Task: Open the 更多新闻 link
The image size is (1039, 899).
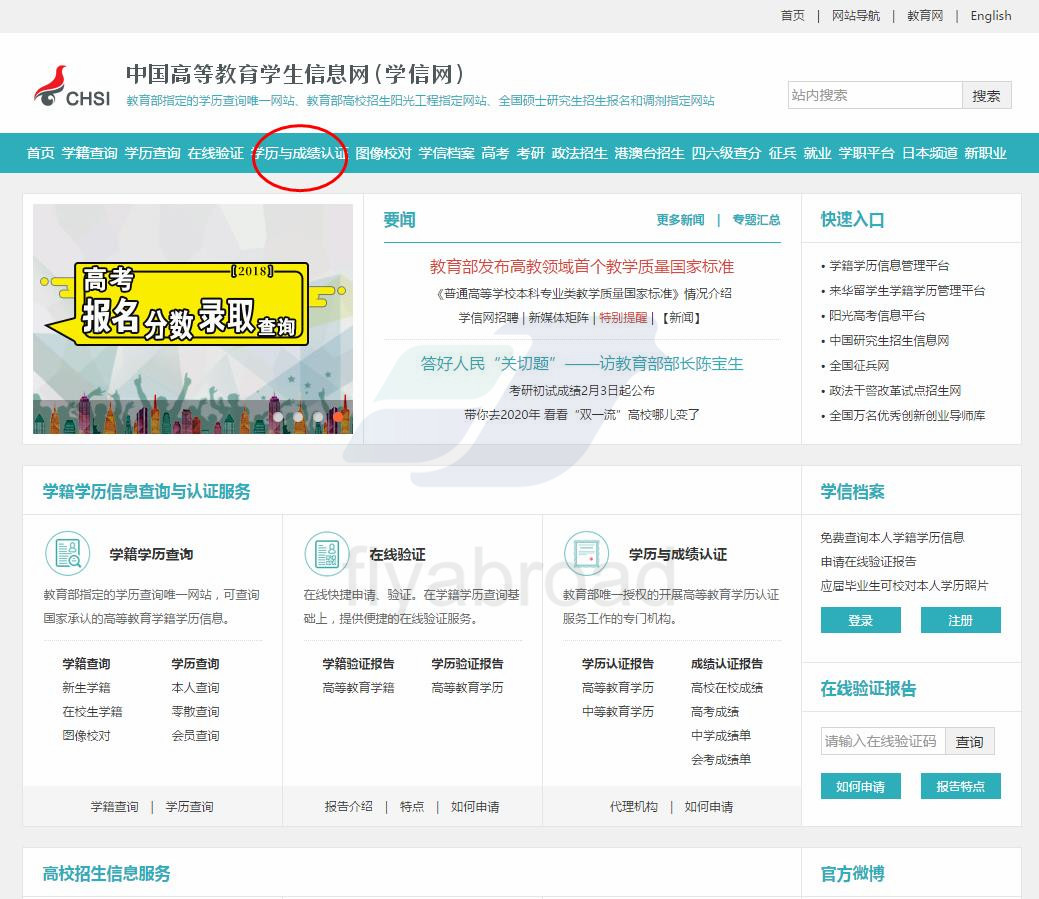Action: coord(680,220)
